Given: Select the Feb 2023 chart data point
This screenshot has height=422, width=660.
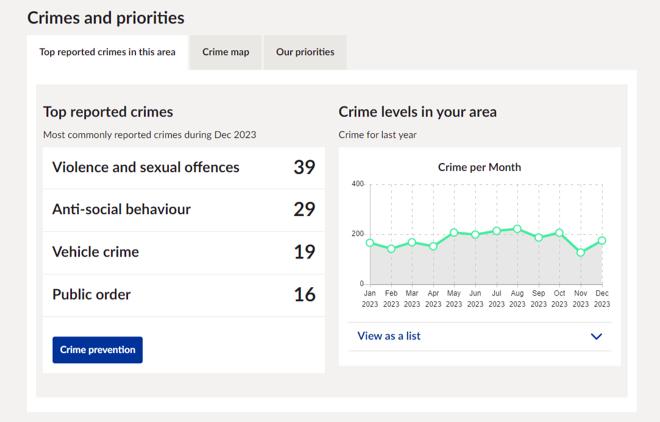Looking at the screenshot, I should (391, 249).
